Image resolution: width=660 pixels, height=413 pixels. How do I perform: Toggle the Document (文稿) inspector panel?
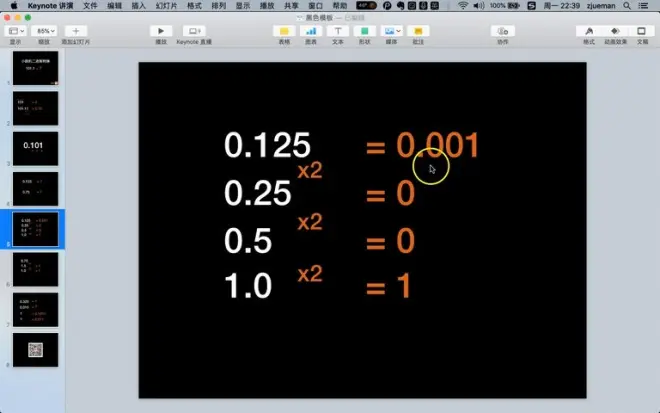(x=642, y=32)
